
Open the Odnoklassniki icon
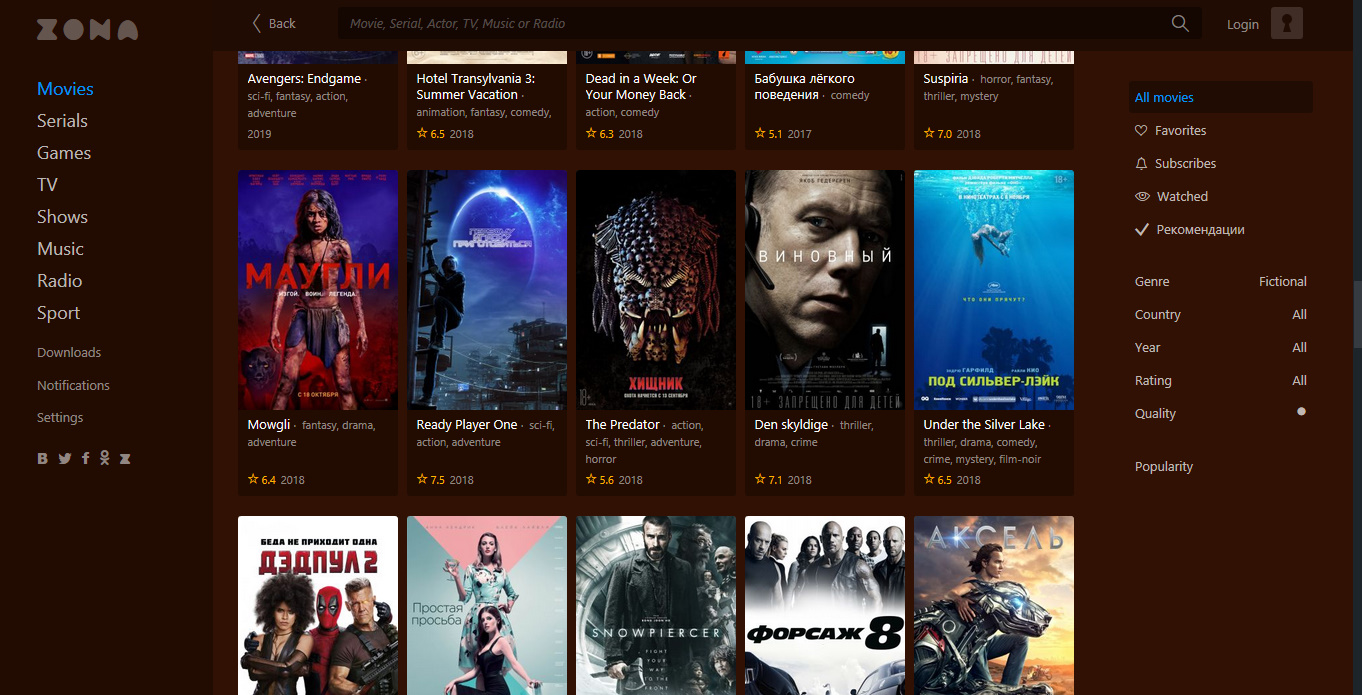point(105,458)
